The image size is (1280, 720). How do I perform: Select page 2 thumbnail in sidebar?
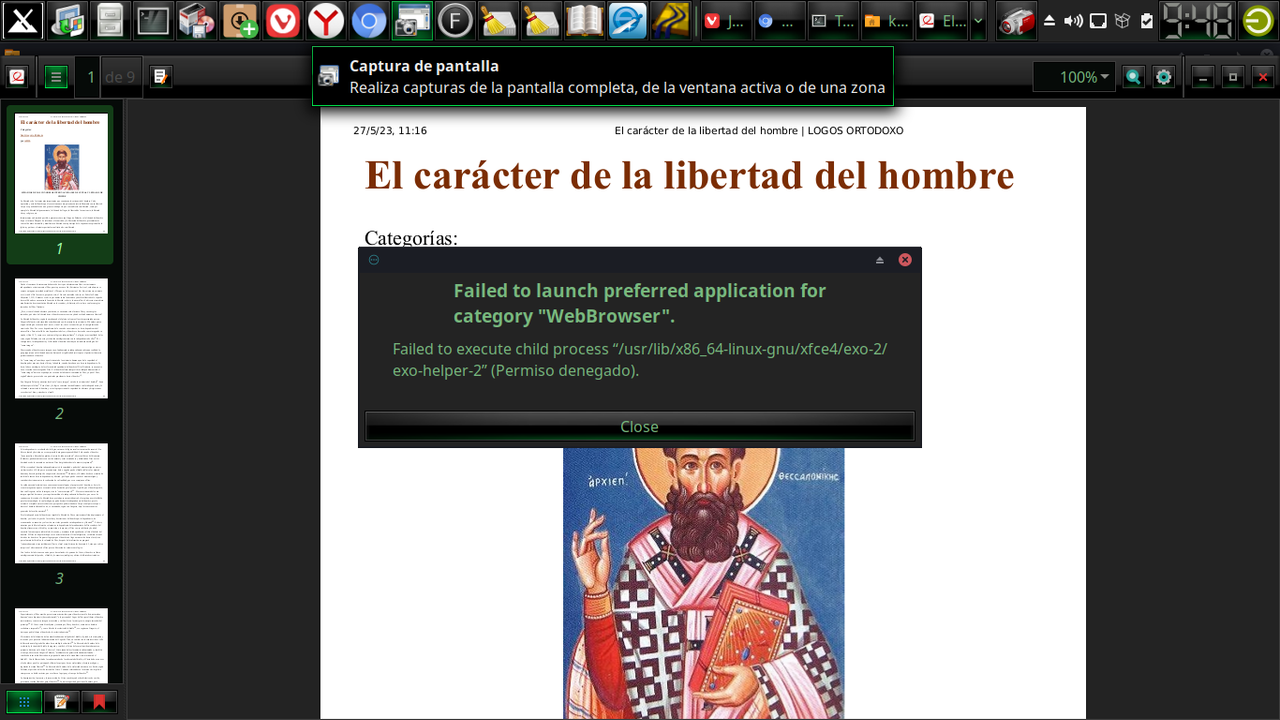(61, 338)
